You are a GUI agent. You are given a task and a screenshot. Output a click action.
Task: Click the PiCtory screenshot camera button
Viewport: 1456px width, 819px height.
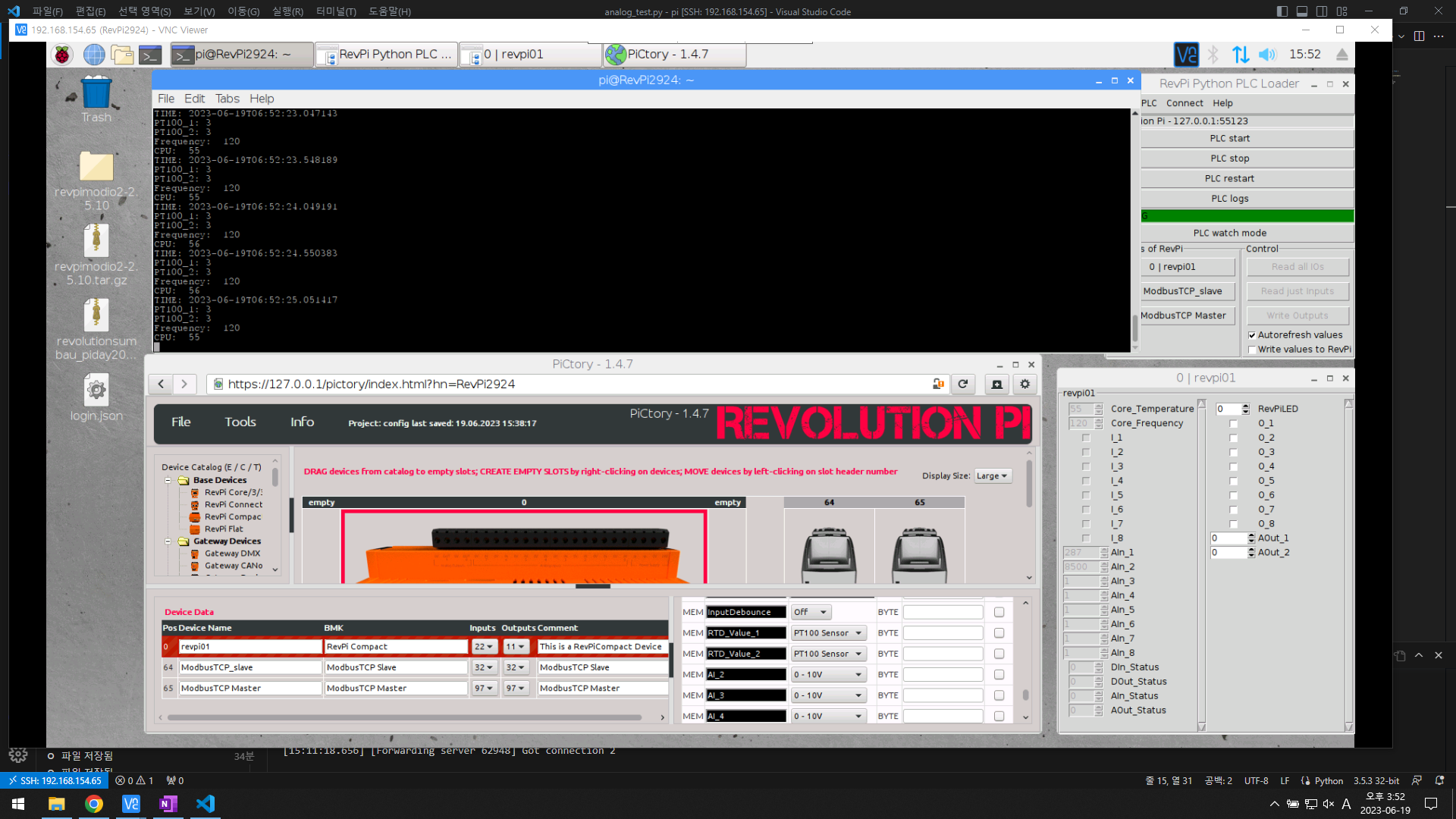(x=997, y=384)
